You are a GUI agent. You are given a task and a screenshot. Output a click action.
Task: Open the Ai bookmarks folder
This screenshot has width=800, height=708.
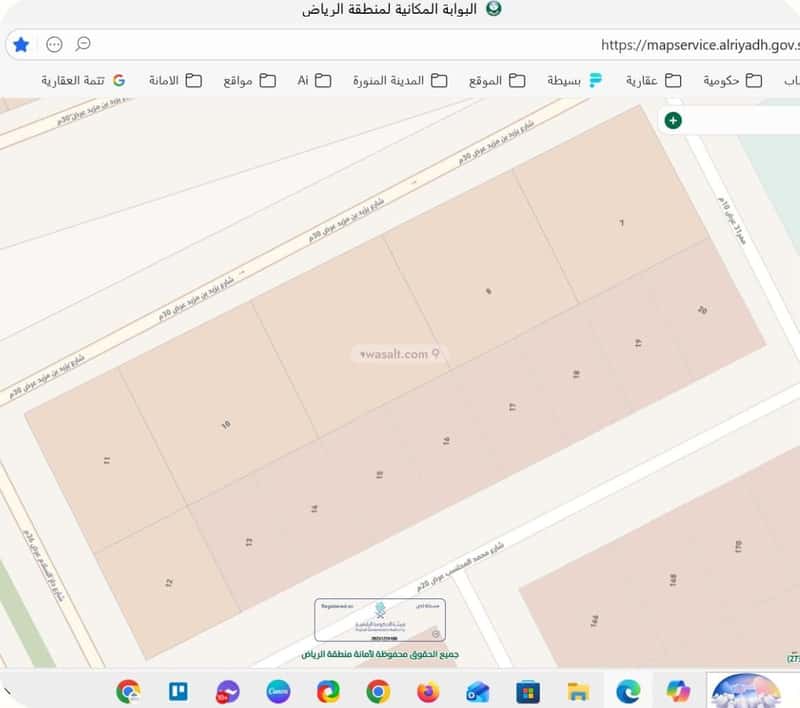[x=314, y=80]
